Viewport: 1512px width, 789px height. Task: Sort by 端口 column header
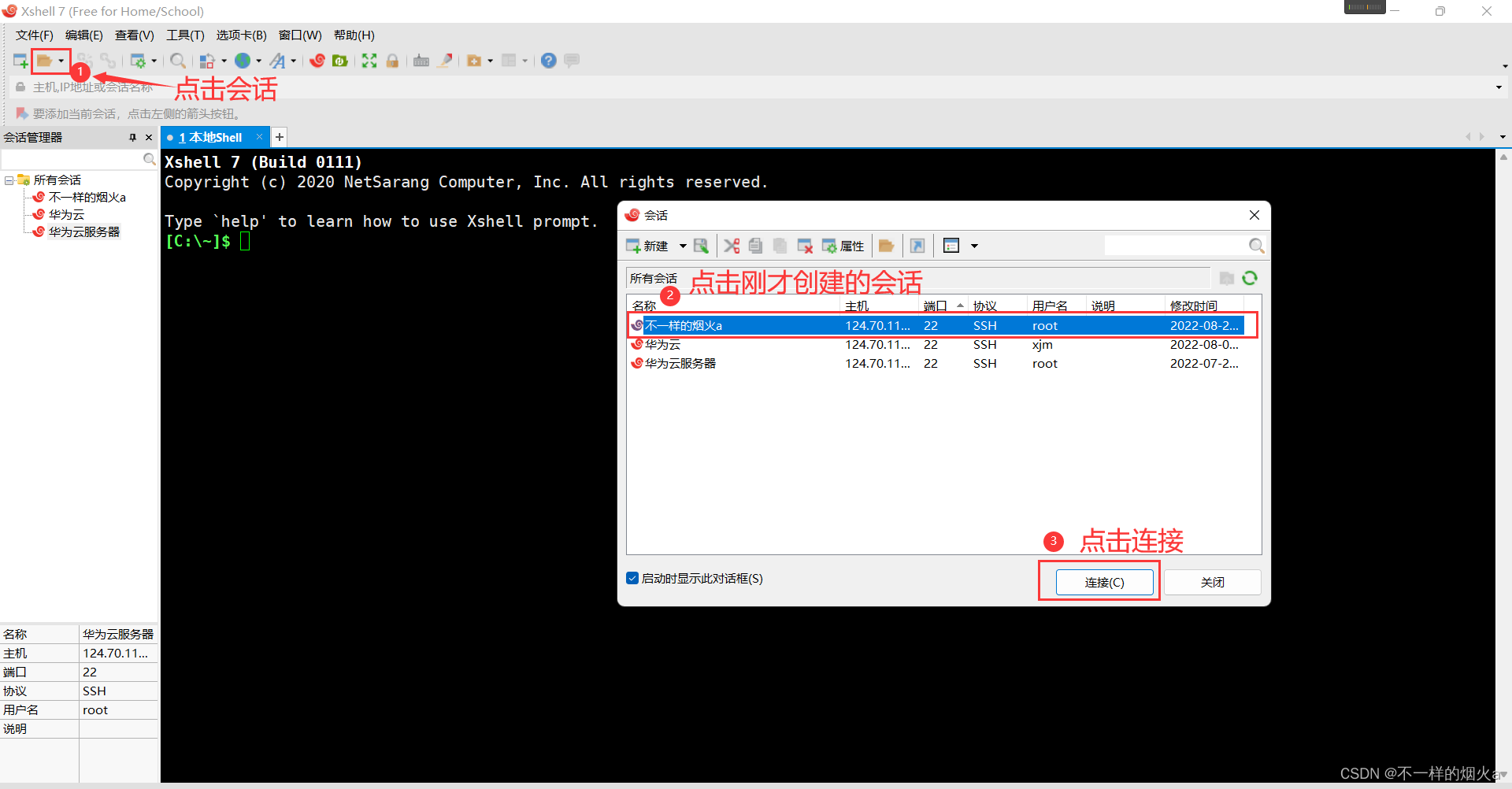click(x=943, y=306)
